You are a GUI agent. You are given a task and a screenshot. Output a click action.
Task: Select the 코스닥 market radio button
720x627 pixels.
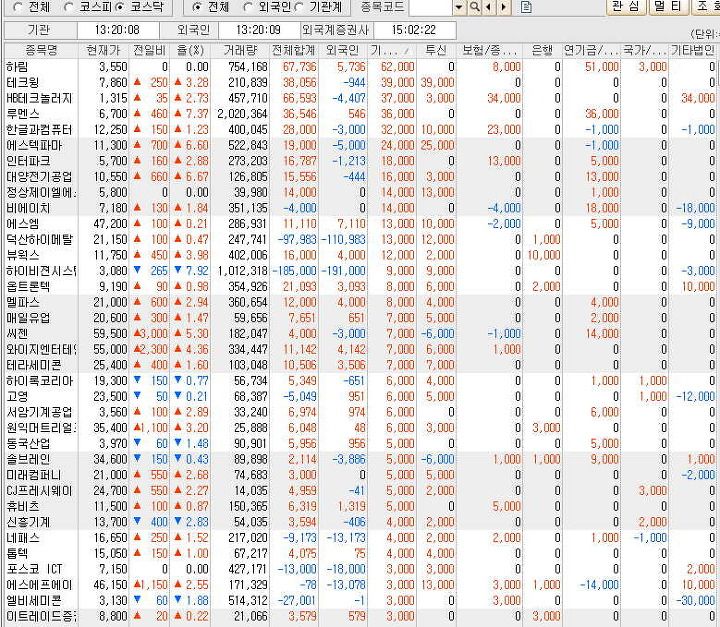[120, 7]
